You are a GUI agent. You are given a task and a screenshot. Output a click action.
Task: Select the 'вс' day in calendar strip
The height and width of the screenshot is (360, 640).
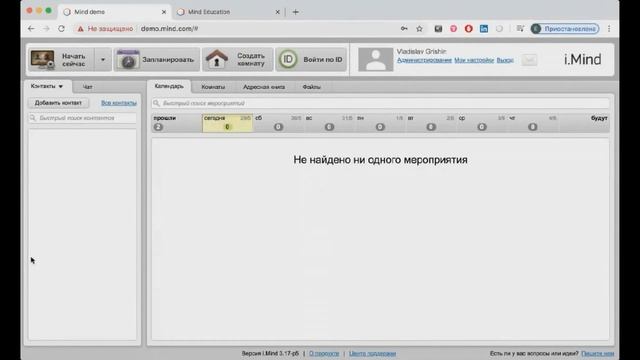tap(329, 123)
